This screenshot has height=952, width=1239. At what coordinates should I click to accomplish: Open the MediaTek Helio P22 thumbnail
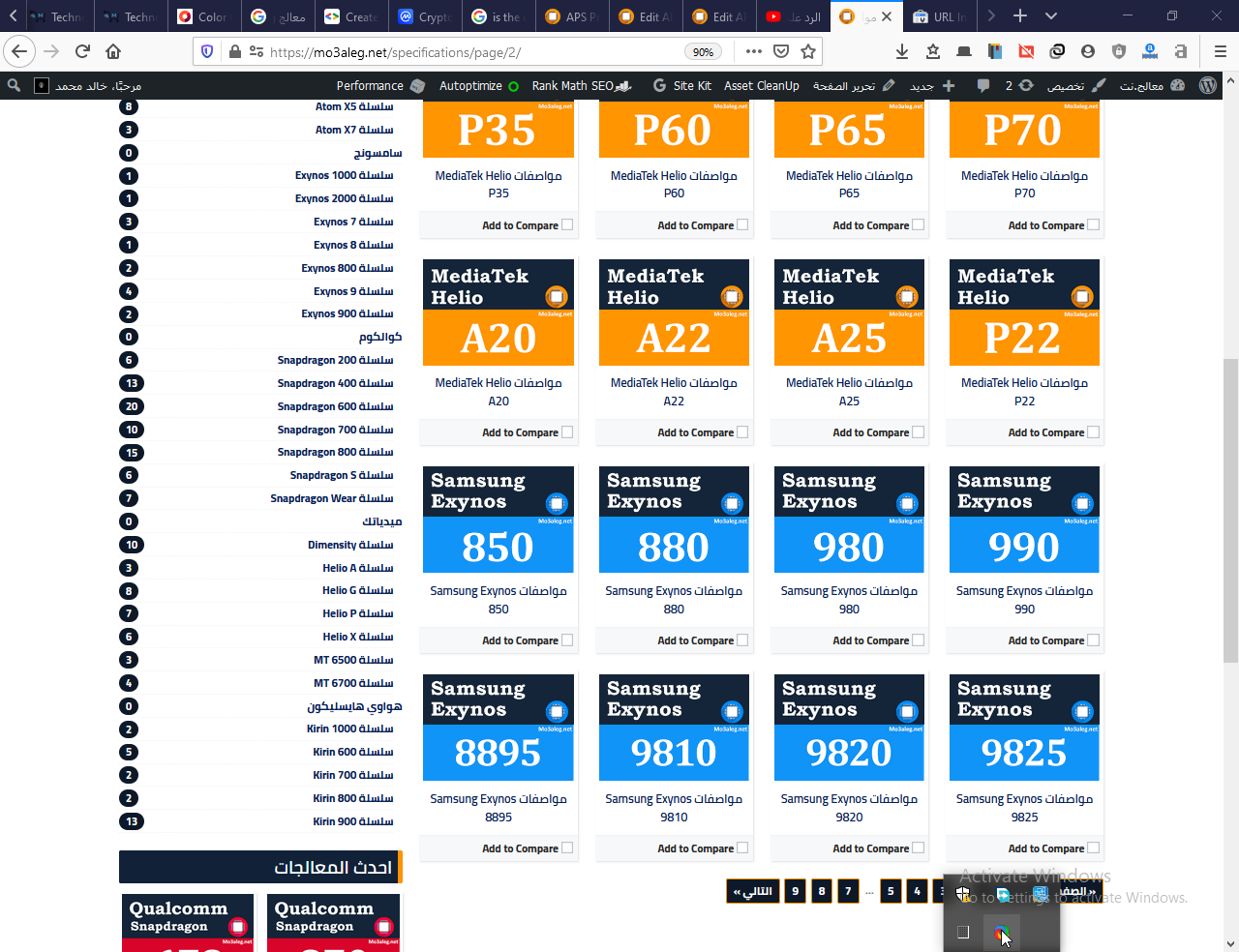1024,312
